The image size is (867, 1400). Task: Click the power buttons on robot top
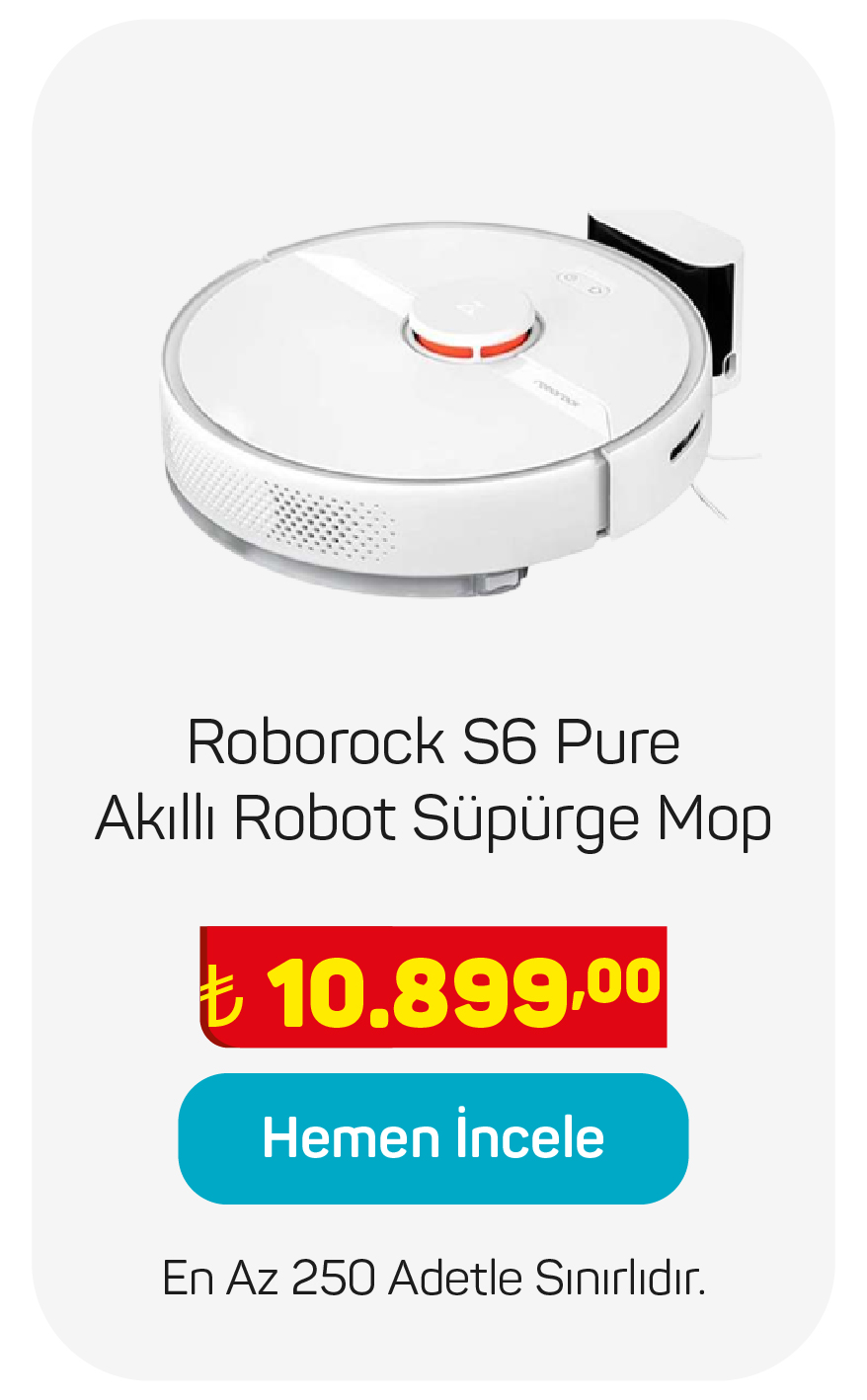coord(584,283)
